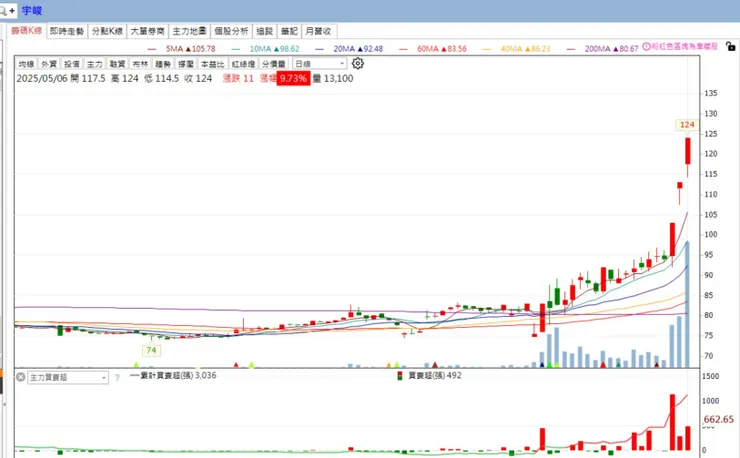Image resolution: width=740 pixels, height=458 pixels.
Task: Toggle the 投信 indicator button
Action: point(72,64)
